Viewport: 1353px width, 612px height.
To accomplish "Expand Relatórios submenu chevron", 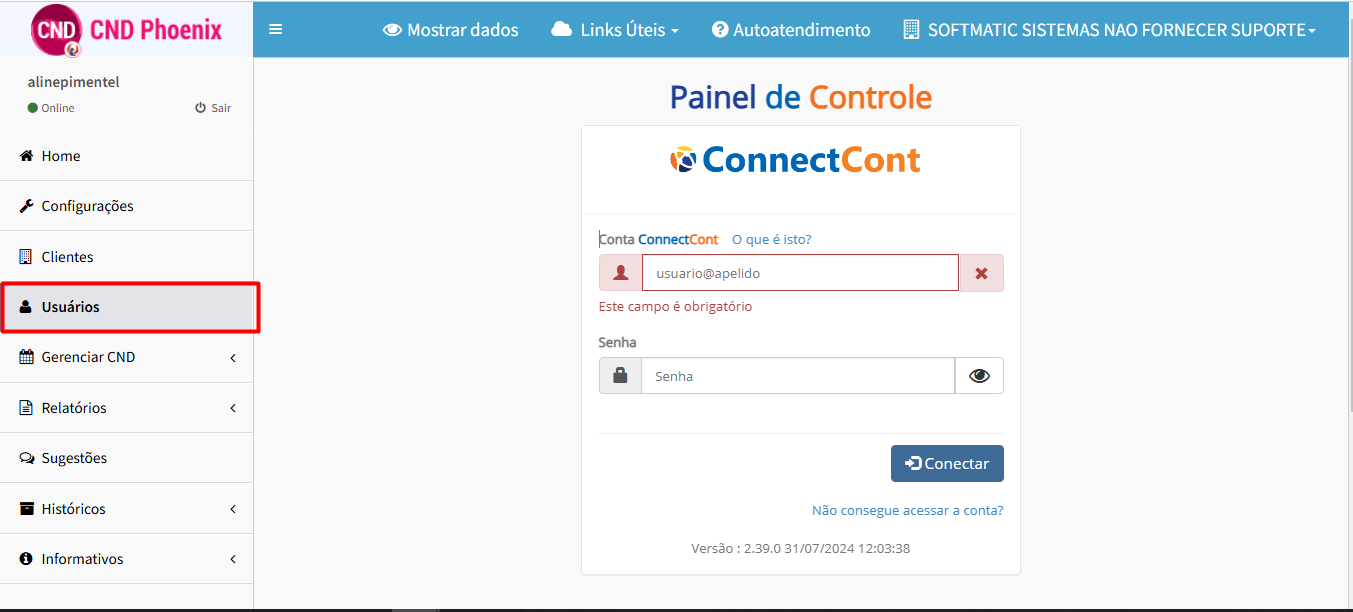I will point(233,408).
